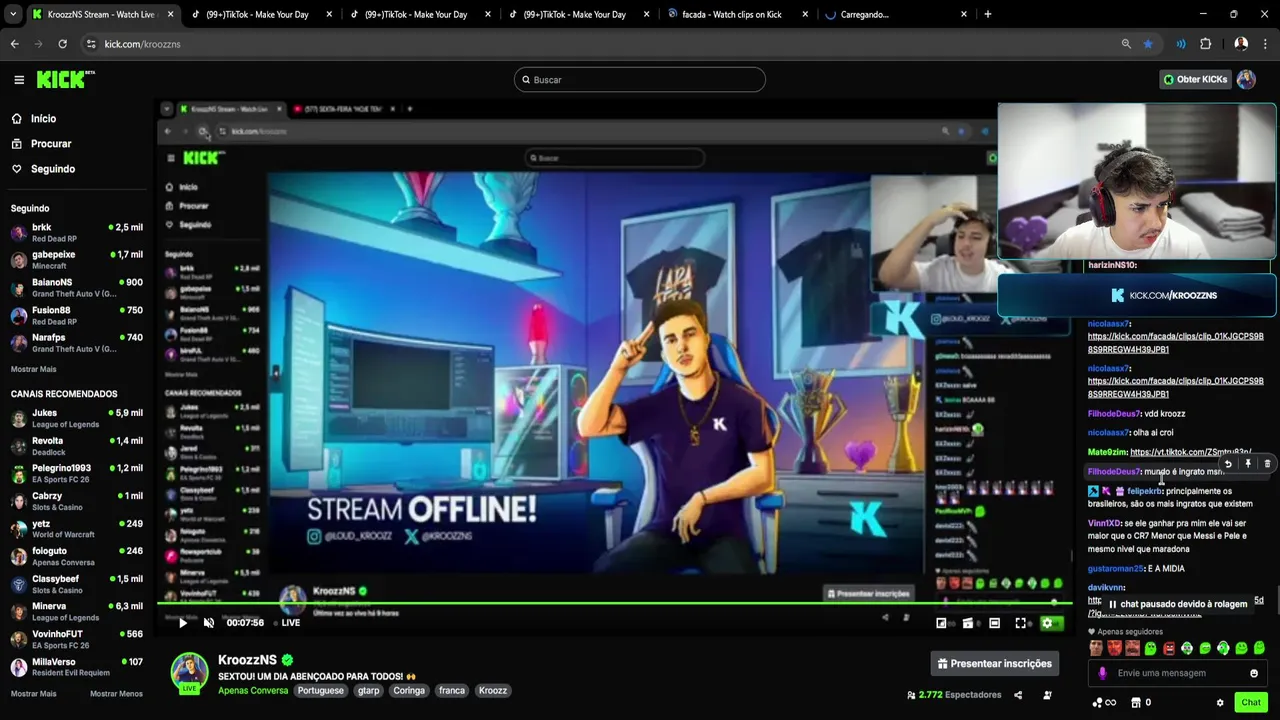Open the tab search dropdown arrow

click(12, 15)
